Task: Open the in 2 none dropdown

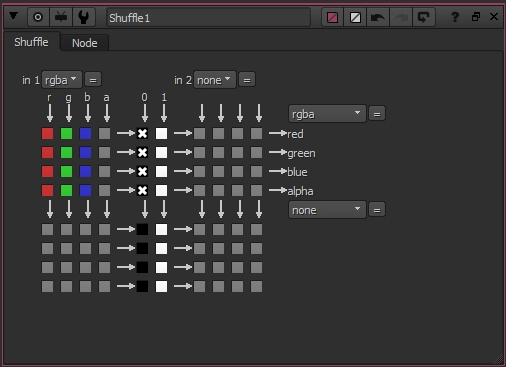Action: coord(214,80)
